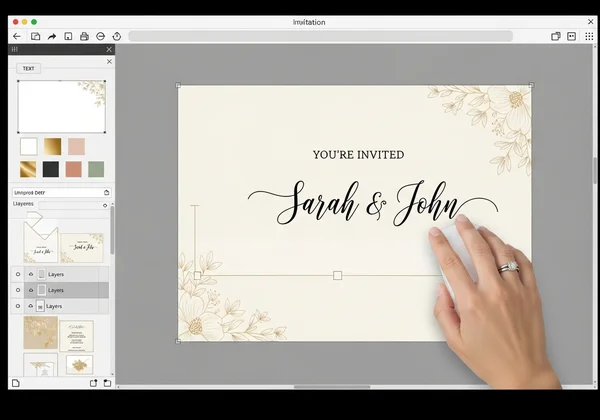Click the timer history toolbar icon

pyautogui.click(x=117, y=36)
